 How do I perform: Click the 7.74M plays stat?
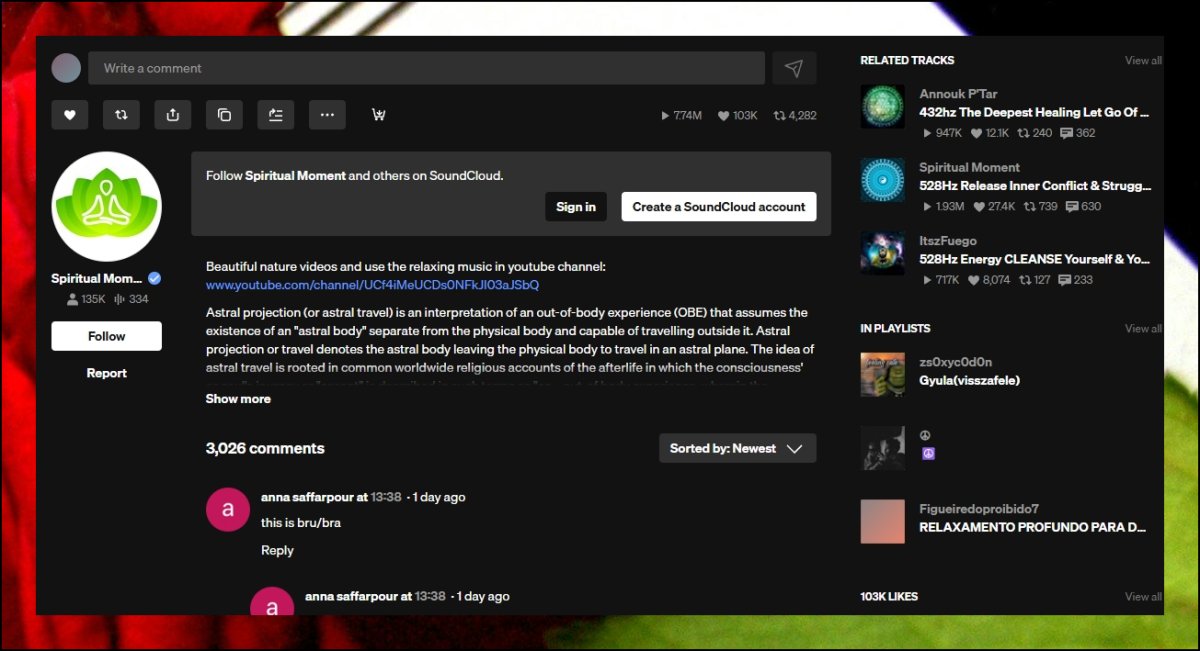[682, 116]
